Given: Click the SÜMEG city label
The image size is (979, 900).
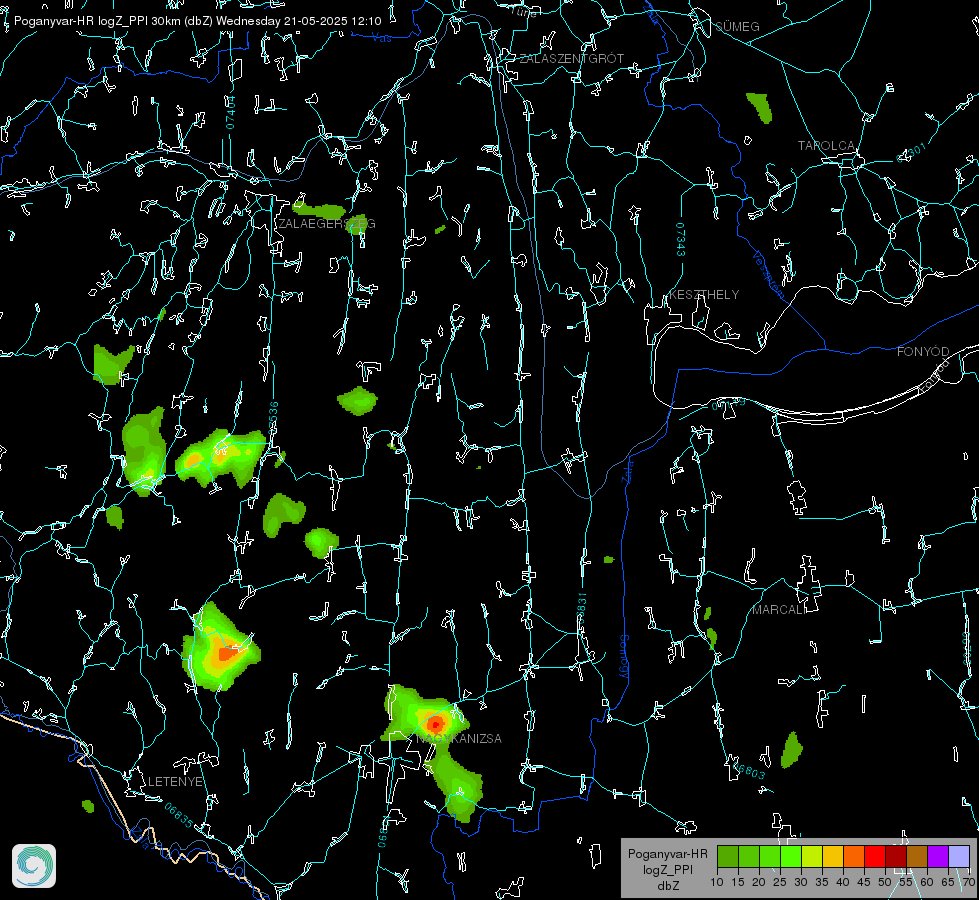Looking at the screenshot, I should tap(737, 26).
